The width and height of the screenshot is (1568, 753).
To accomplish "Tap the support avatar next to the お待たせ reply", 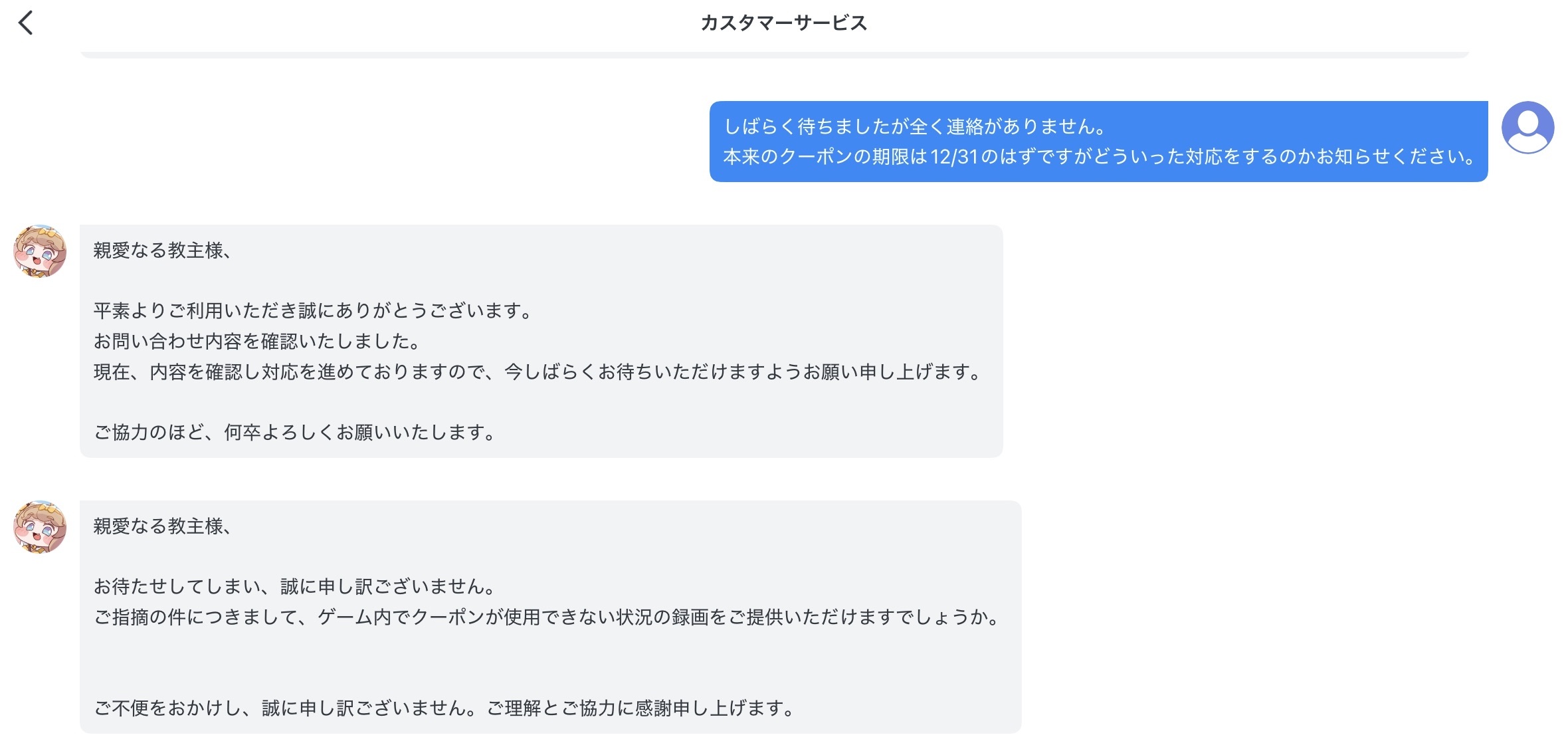I will pyautogui.click(x=40, y=527).
